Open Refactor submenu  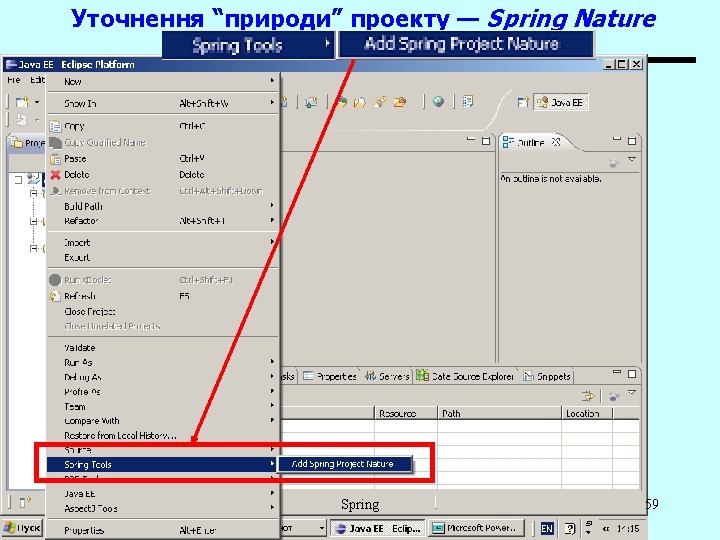[x=163, y=221]
